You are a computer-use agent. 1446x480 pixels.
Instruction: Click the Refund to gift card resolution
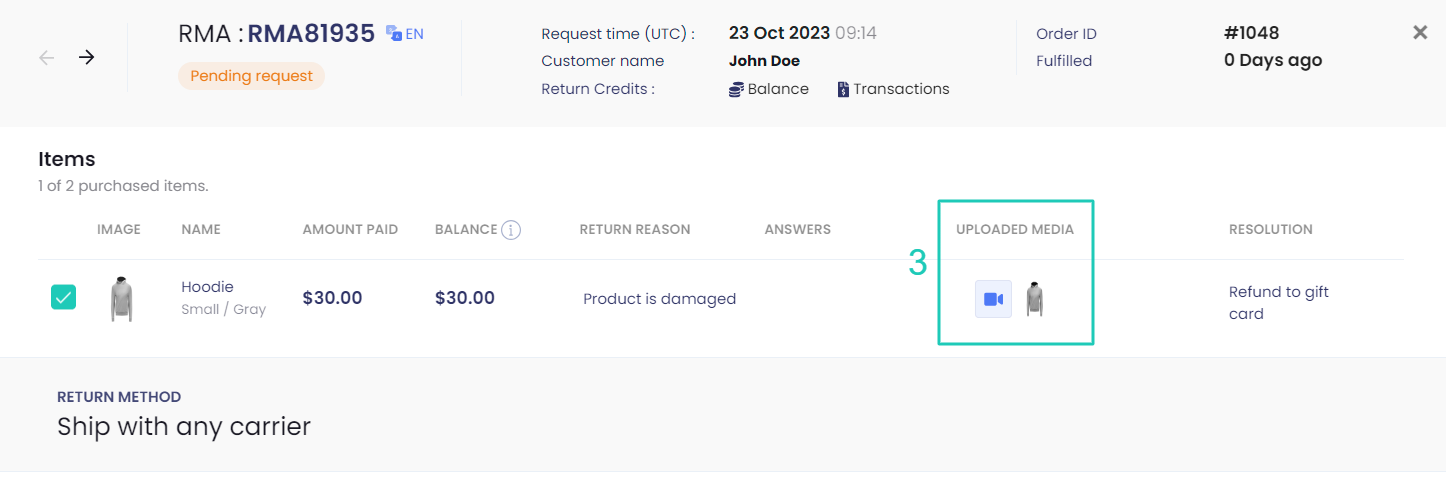tap(1279, 303)
